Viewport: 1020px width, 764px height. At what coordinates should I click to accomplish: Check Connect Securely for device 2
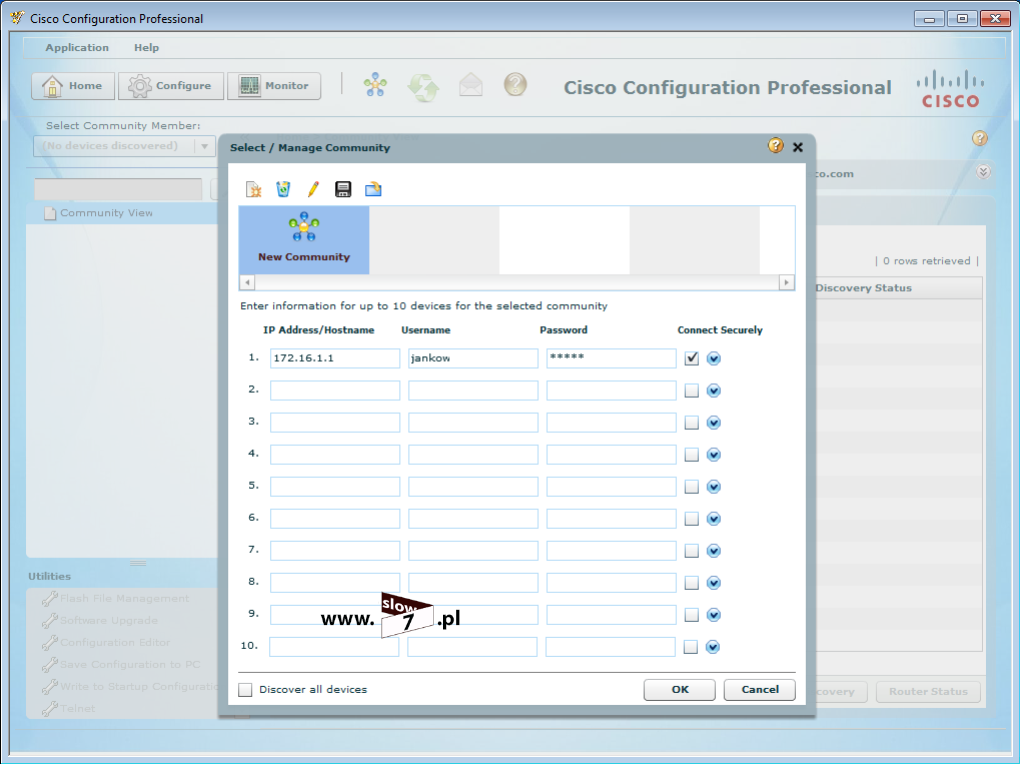point(691,390)
